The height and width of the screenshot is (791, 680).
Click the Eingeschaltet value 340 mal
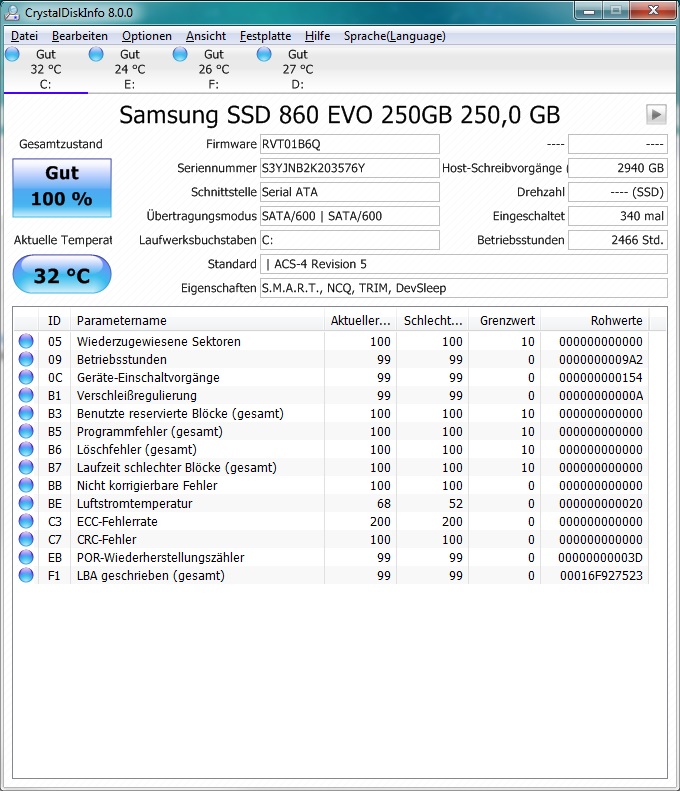point(618,216)
